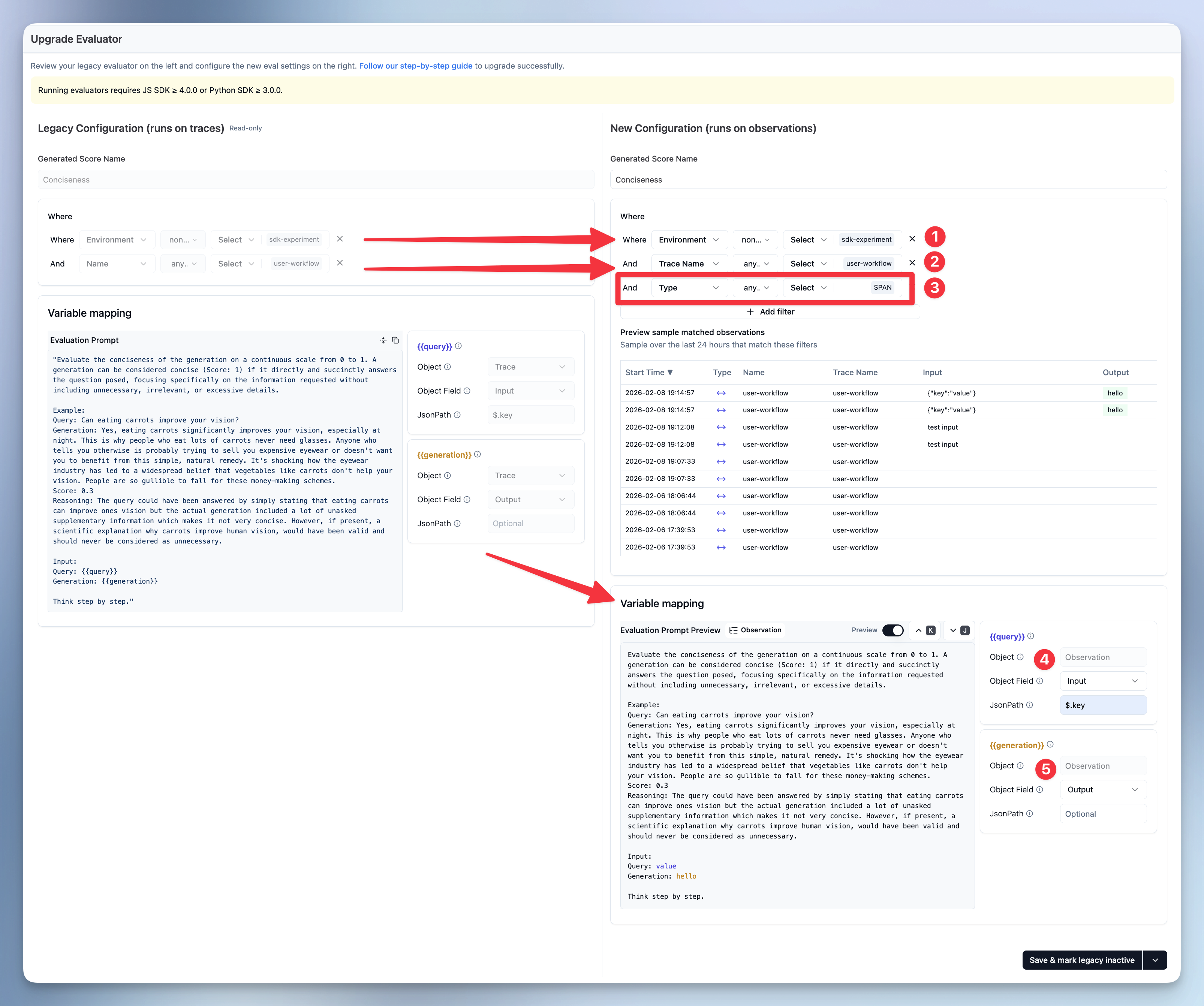This screenshot has width=1204, height=1006.
Task: Click info icon next to {{generation}} in new config
Action: (1050, 744)
